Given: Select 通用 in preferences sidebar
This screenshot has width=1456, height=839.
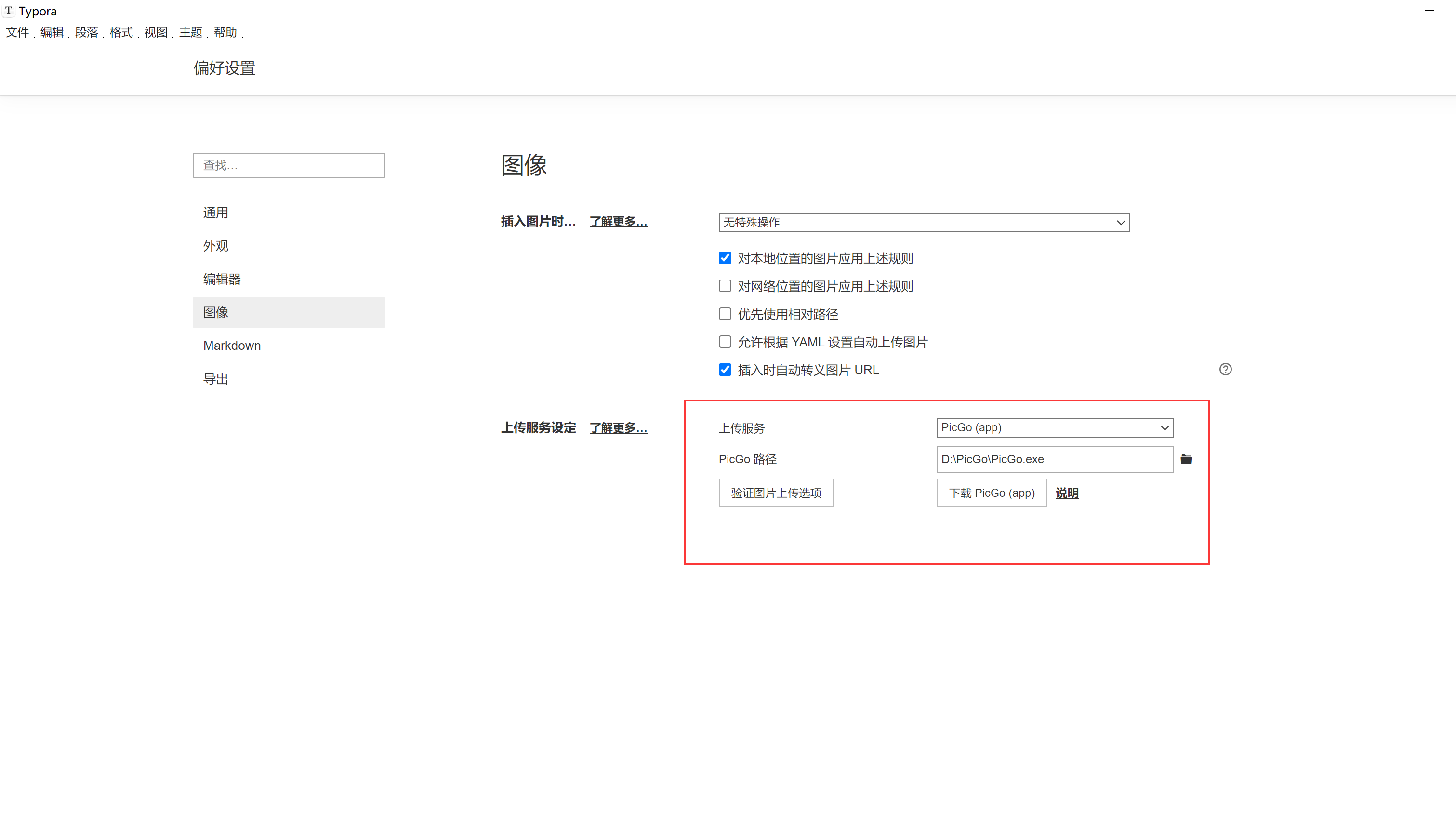Looking at the screenshot, I should click(289, 213).
